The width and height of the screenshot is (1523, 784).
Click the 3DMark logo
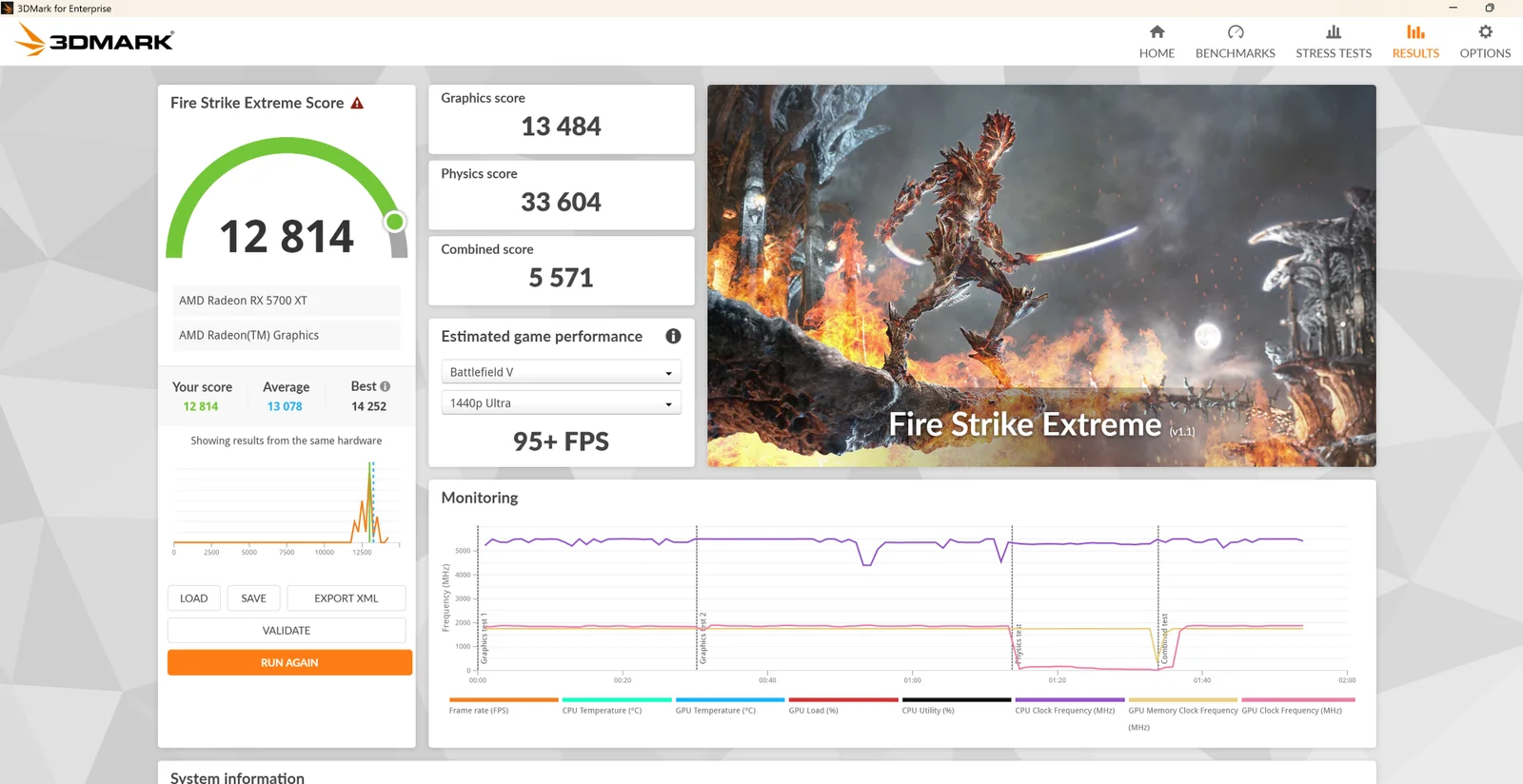tap(95, 40)
